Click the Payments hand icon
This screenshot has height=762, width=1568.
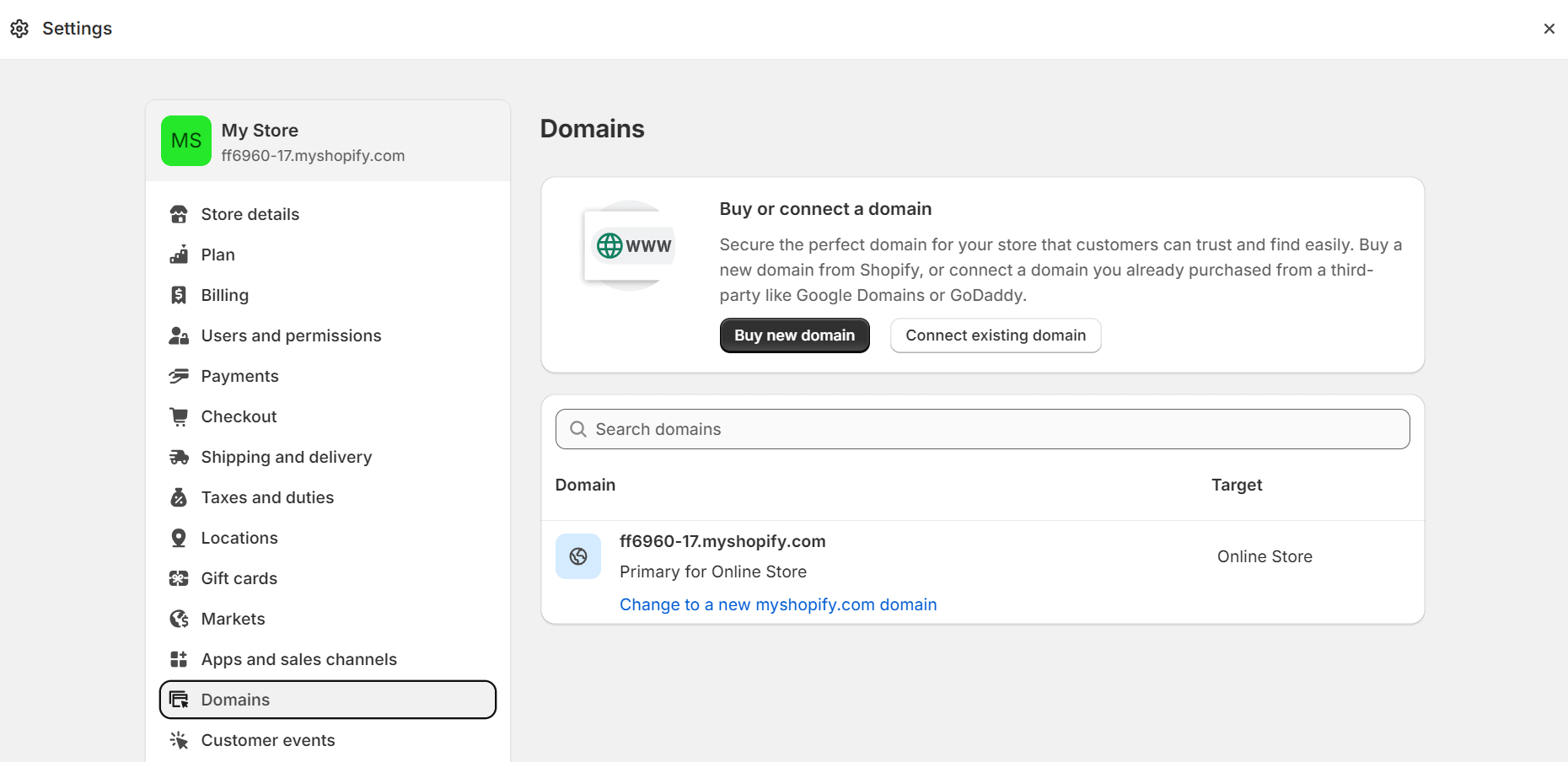pos(179,376)
